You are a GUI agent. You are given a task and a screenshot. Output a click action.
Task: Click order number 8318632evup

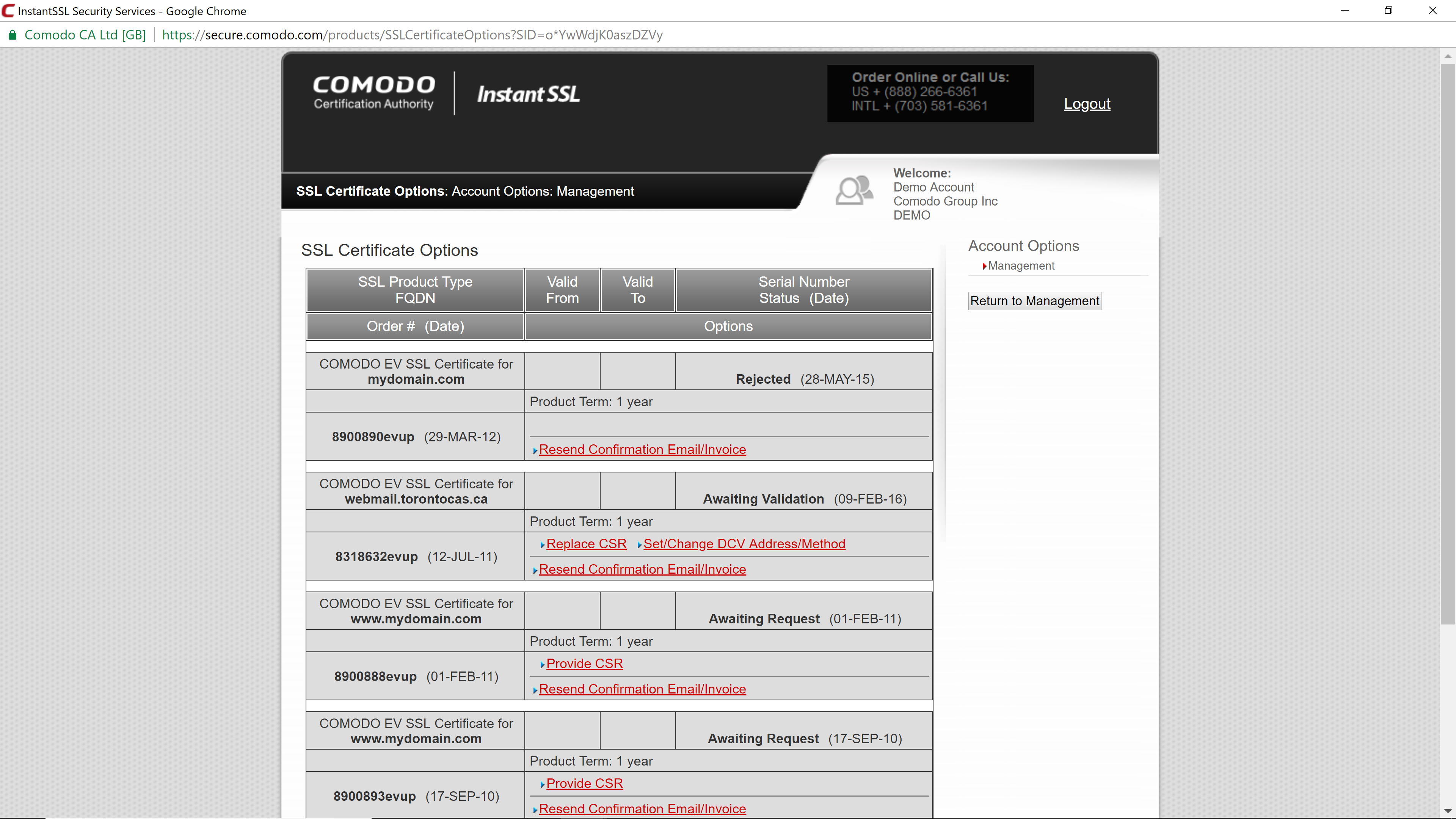tap(377, 557)
